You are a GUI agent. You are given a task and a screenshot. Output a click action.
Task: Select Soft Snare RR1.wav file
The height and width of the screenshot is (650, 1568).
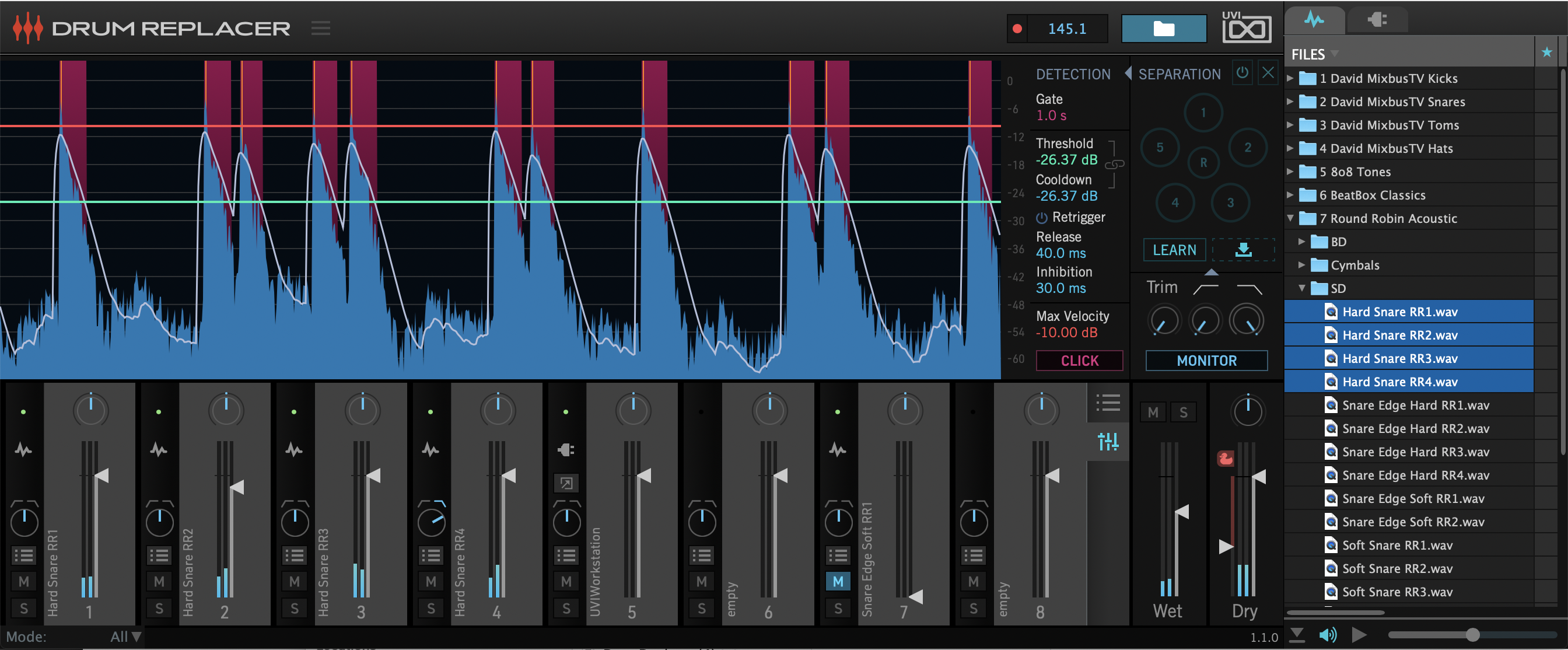pos(1409,546)
